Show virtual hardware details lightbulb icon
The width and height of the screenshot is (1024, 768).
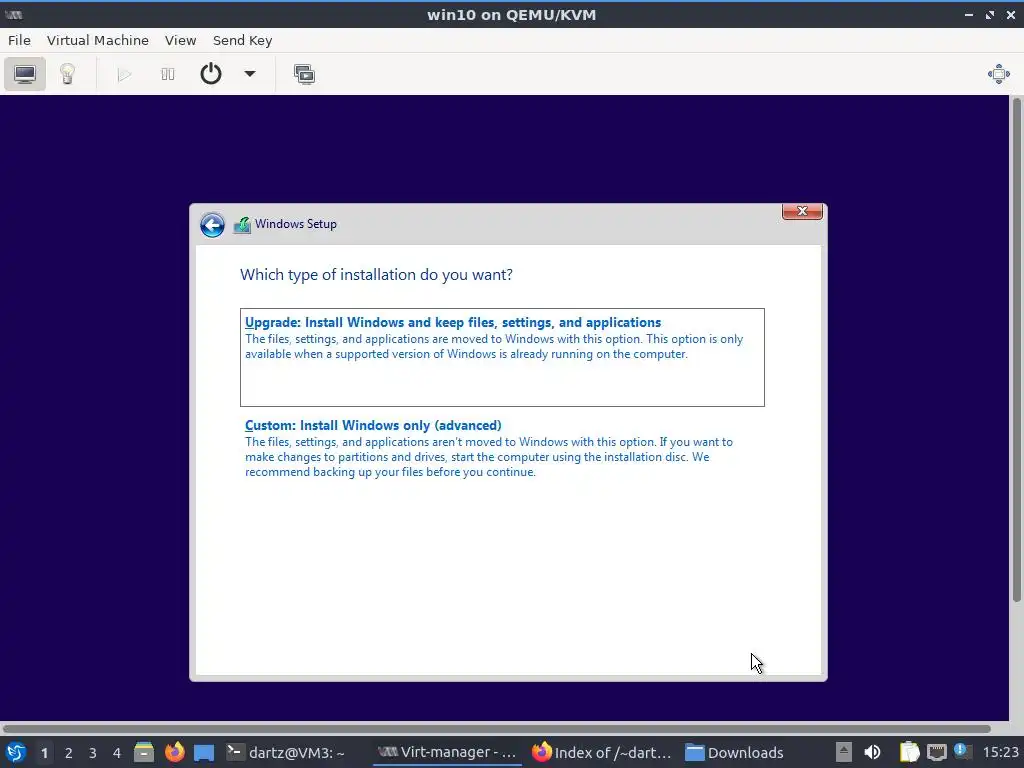(x=67, y=74)
